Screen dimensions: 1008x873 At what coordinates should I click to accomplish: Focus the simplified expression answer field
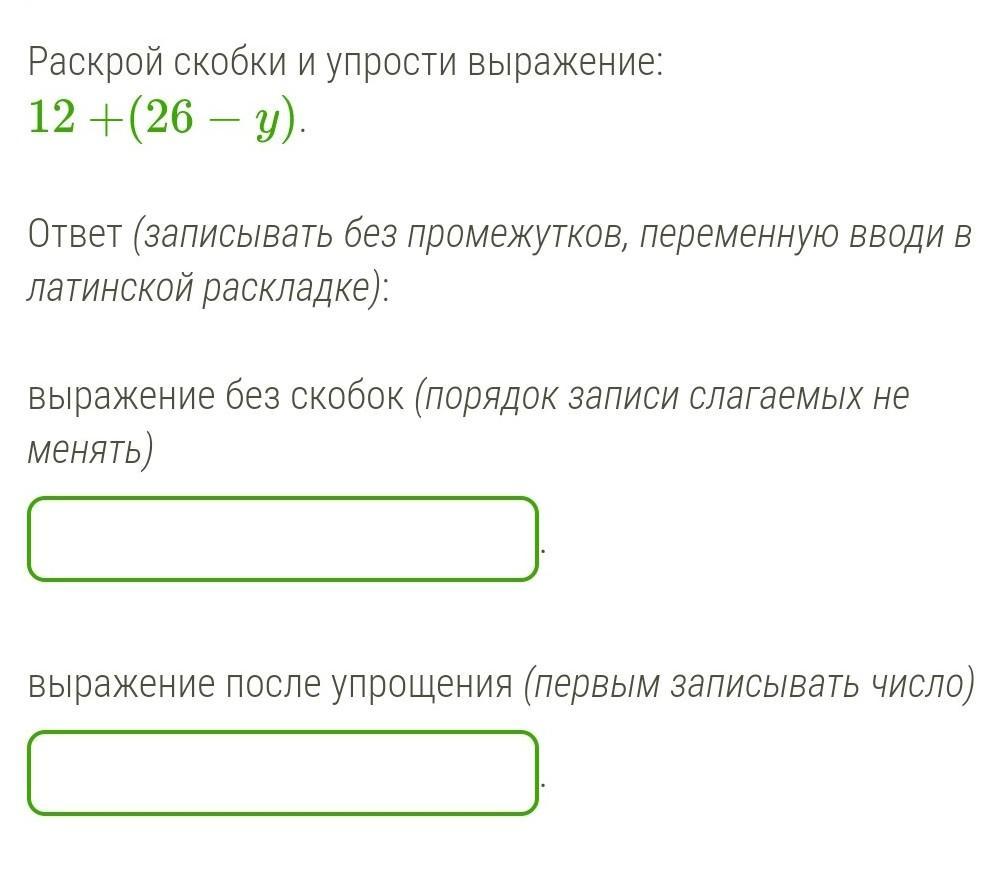[282, 773]
